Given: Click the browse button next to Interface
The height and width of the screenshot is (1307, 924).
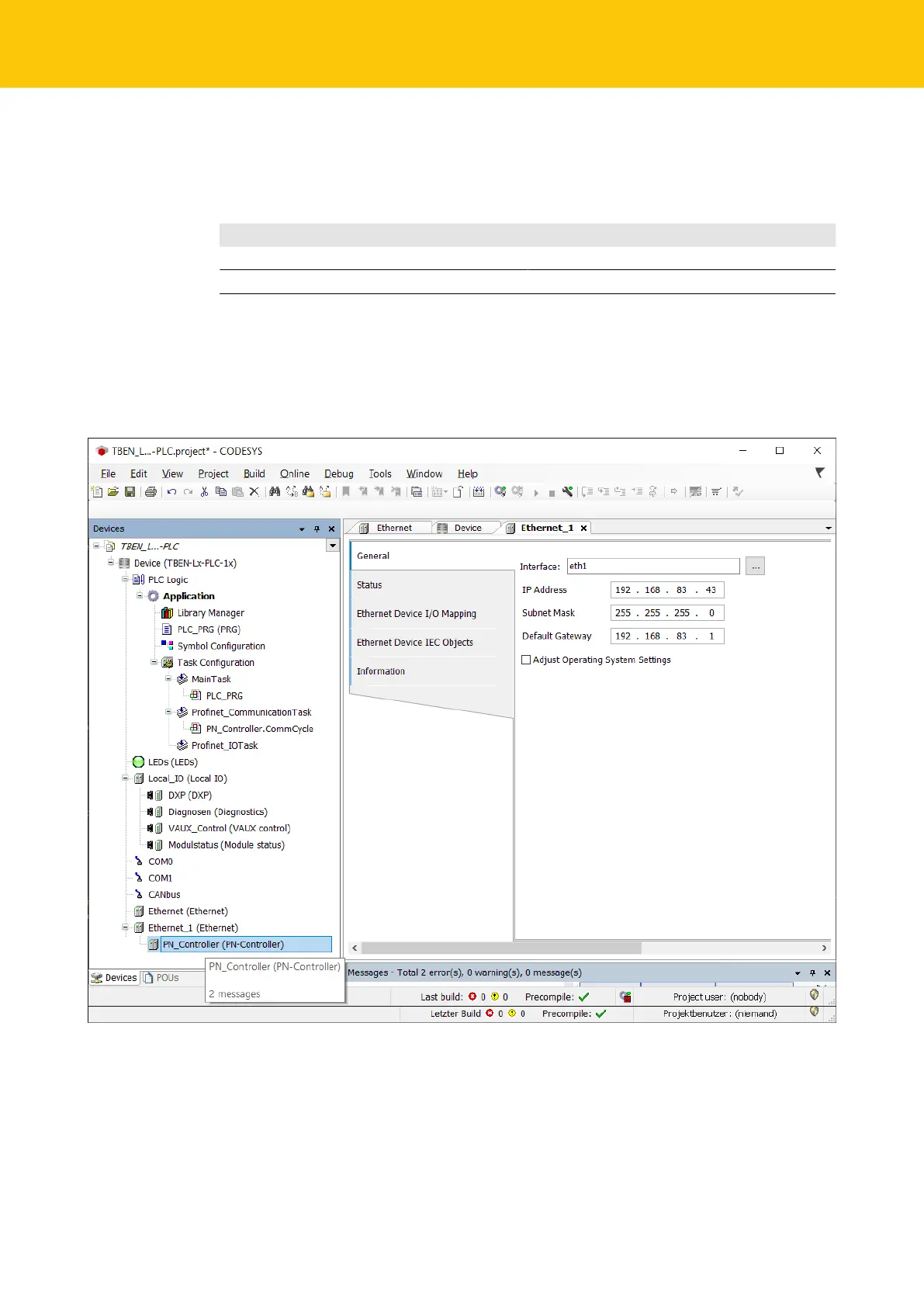Looking at the screenshot, I should [x=755, y=567].
